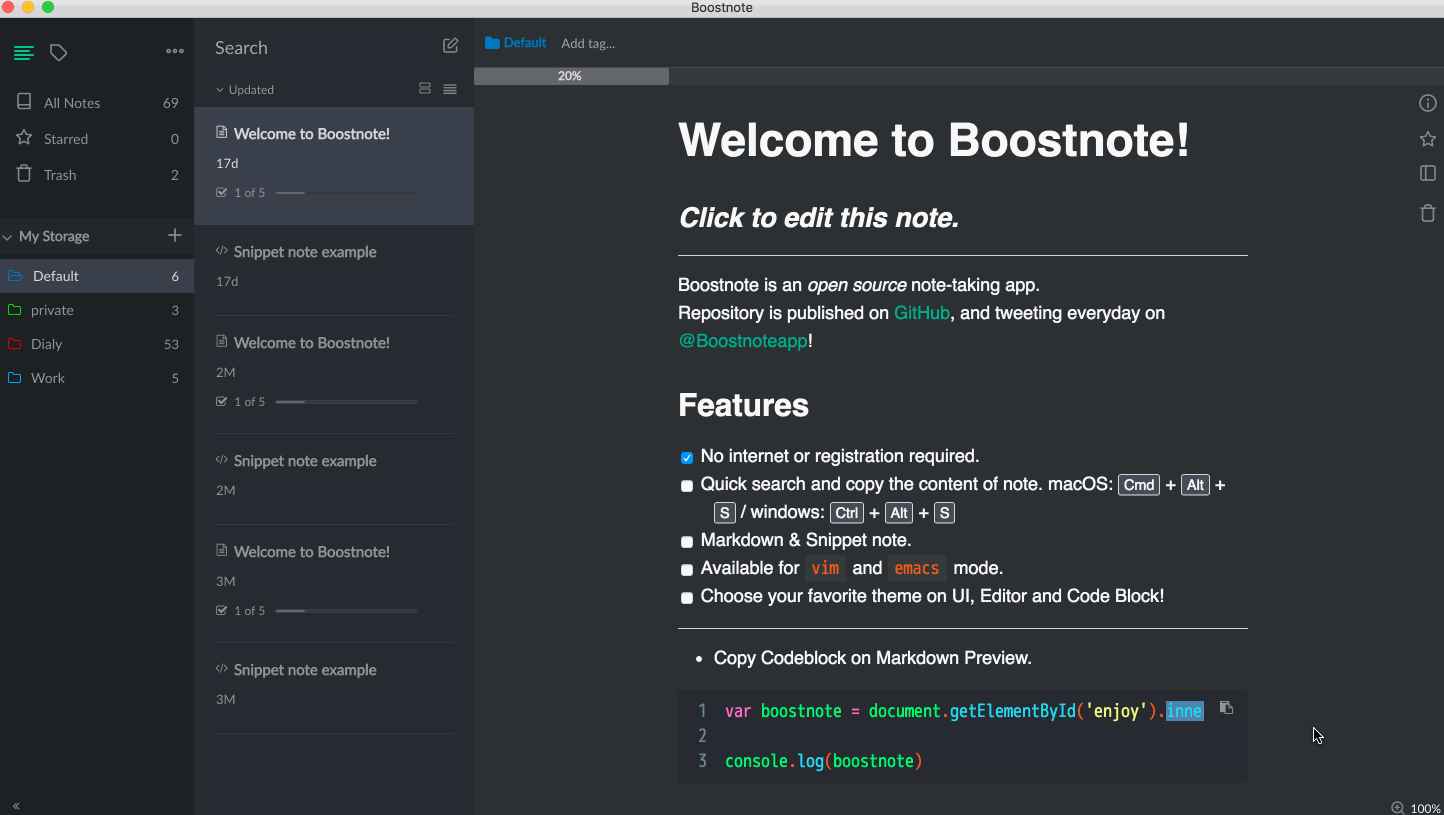Open the private folder
Viewport: 1444px width, 815px height.
[x=97, y=310]
